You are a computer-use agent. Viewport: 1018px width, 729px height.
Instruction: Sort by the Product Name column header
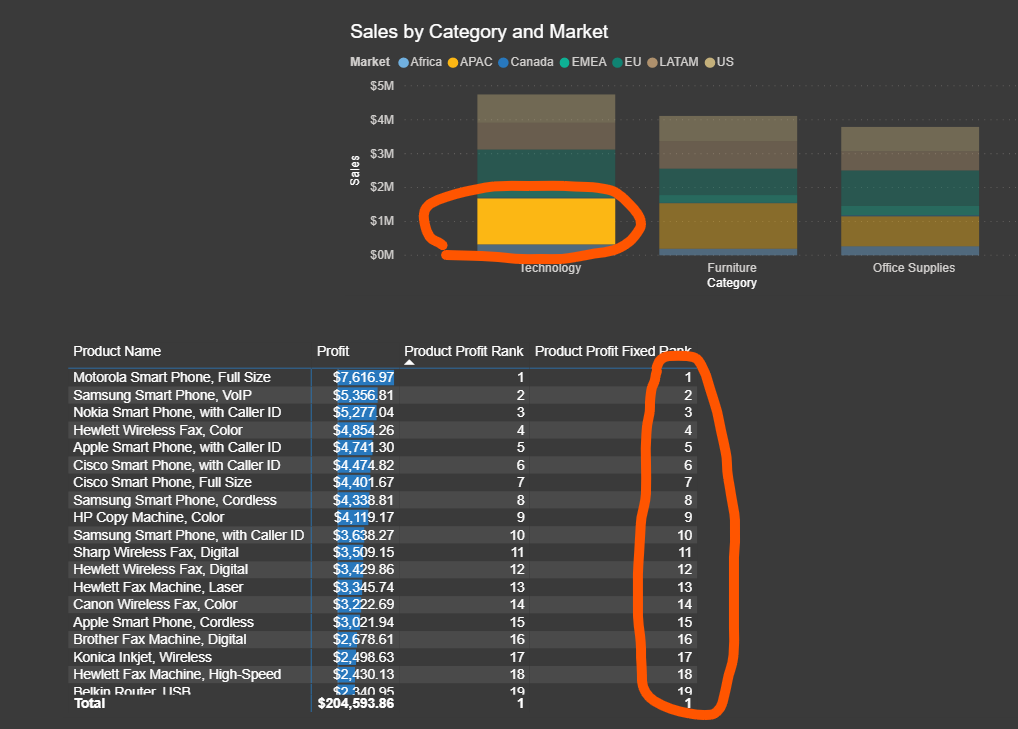117,351
